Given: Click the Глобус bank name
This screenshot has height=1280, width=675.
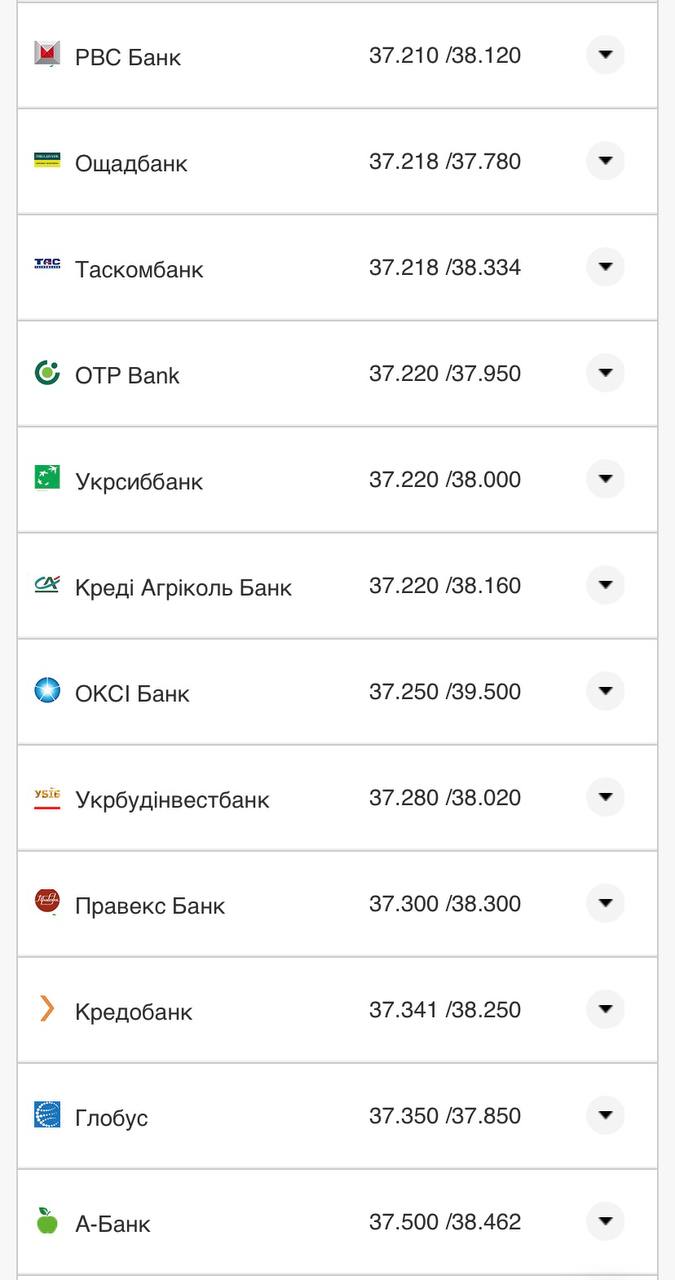Looking at the screenshot, I should [x=111, y=1118].
